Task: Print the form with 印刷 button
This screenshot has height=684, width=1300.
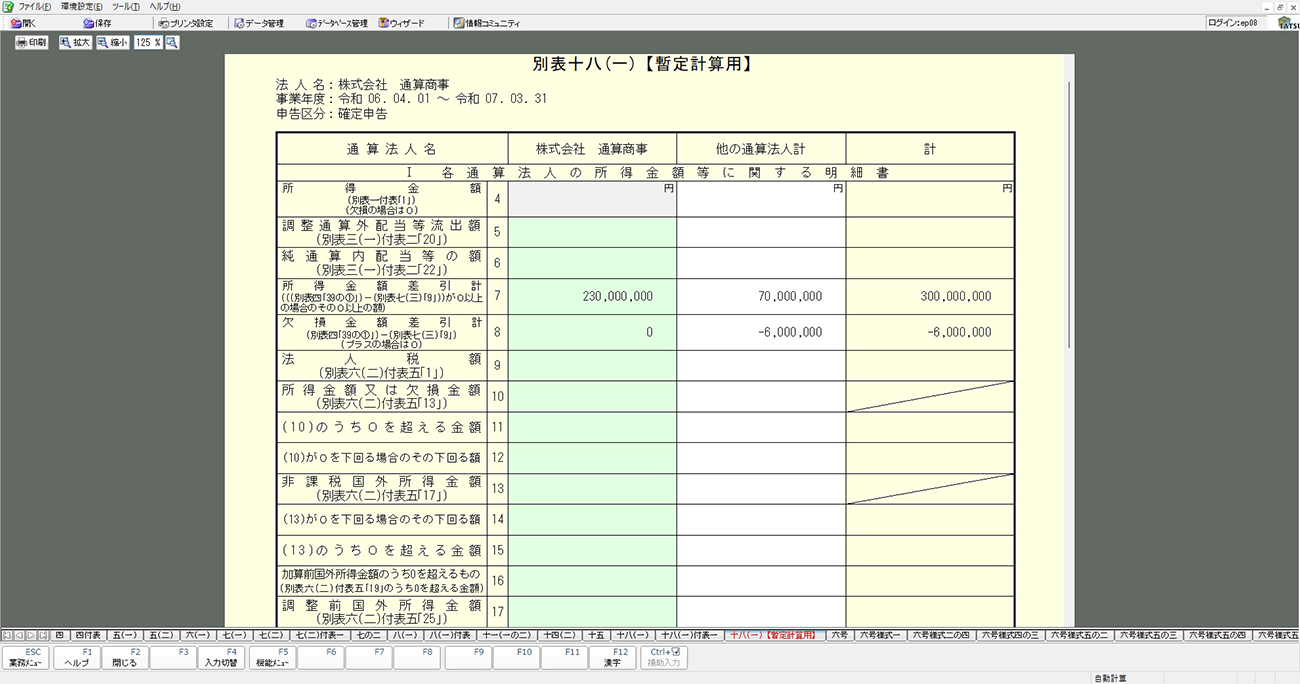Action: 31,43
